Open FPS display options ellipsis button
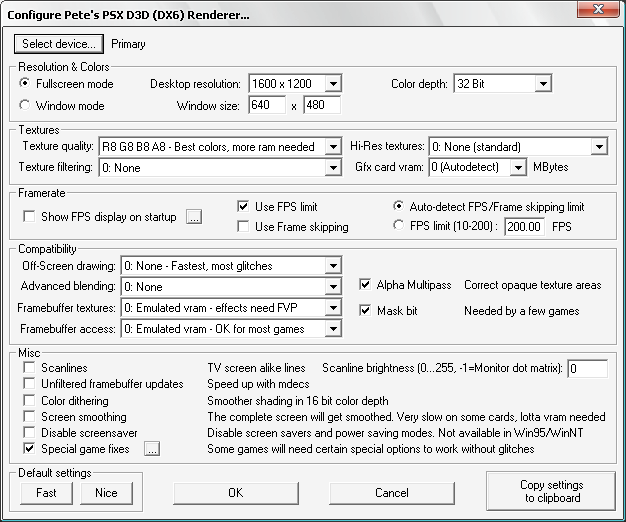 194,217
